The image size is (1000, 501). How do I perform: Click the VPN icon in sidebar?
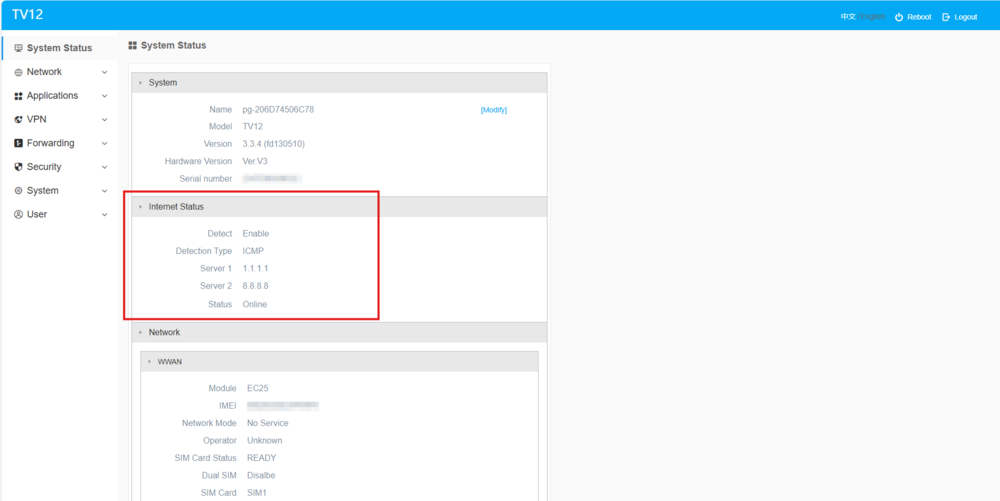(18, 120)
